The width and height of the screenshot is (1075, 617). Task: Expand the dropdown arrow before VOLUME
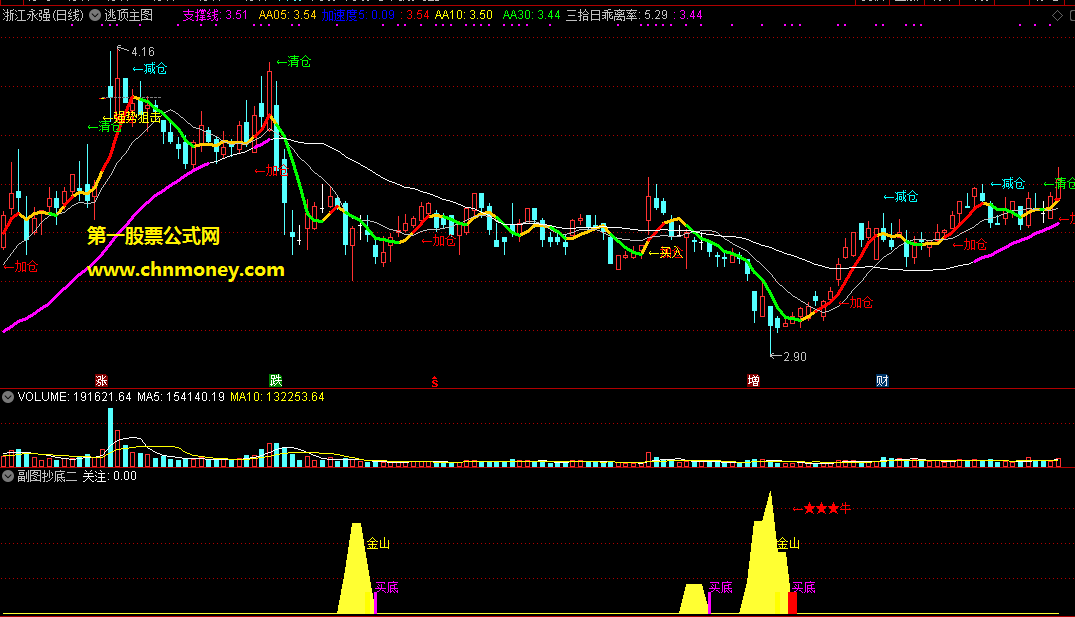click(8, 397)
